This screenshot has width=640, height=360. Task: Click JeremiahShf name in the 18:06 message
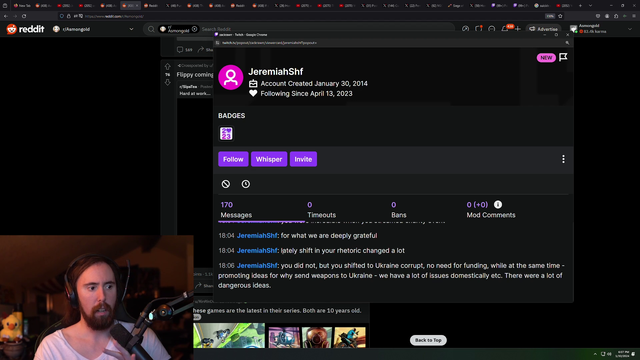pyautogui.click(x=257, y=265)
